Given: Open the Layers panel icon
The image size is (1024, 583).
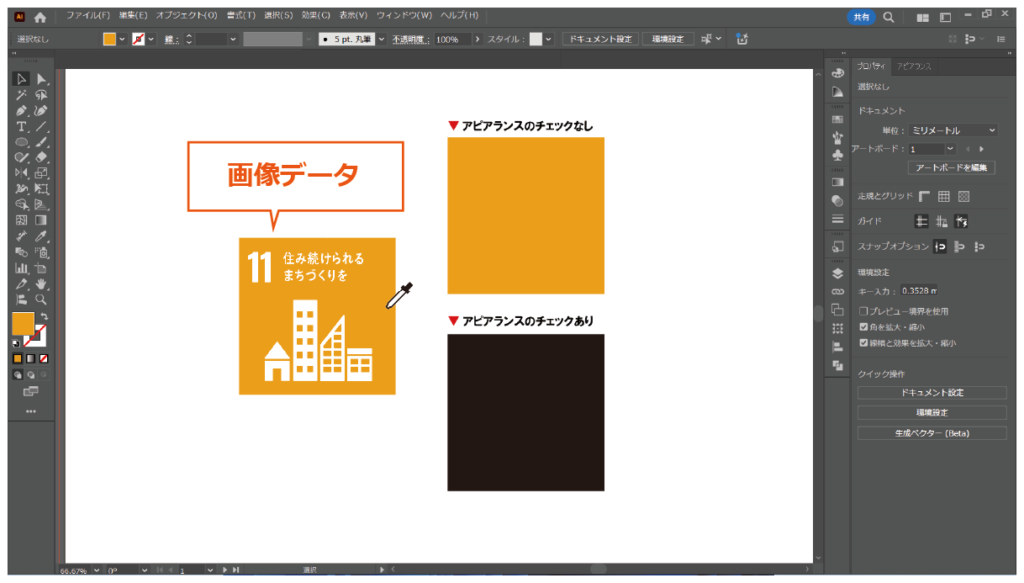Looking at the screenshot, I should pyautogui.click(x=838, y=274).
